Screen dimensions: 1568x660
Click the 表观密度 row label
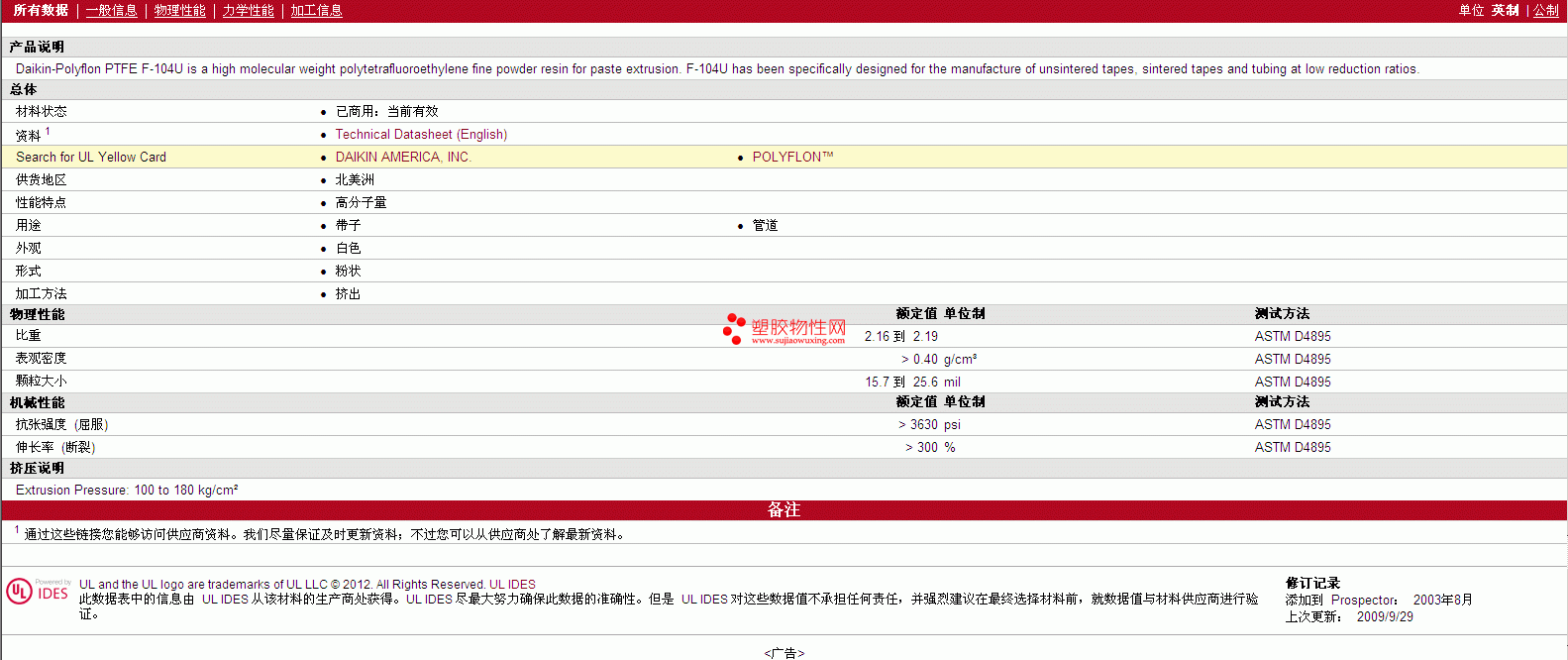42,359
